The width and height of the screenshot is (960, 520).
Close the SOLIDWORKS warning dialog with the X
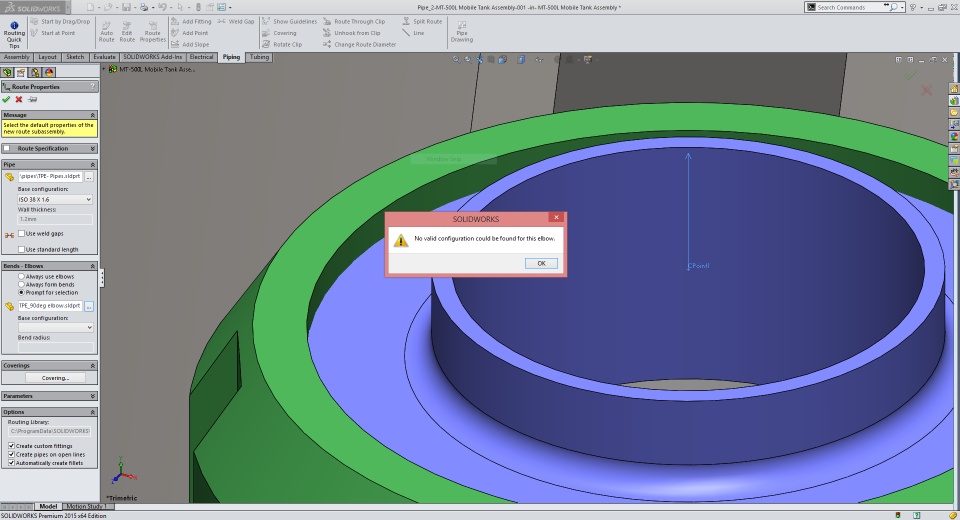556,217
